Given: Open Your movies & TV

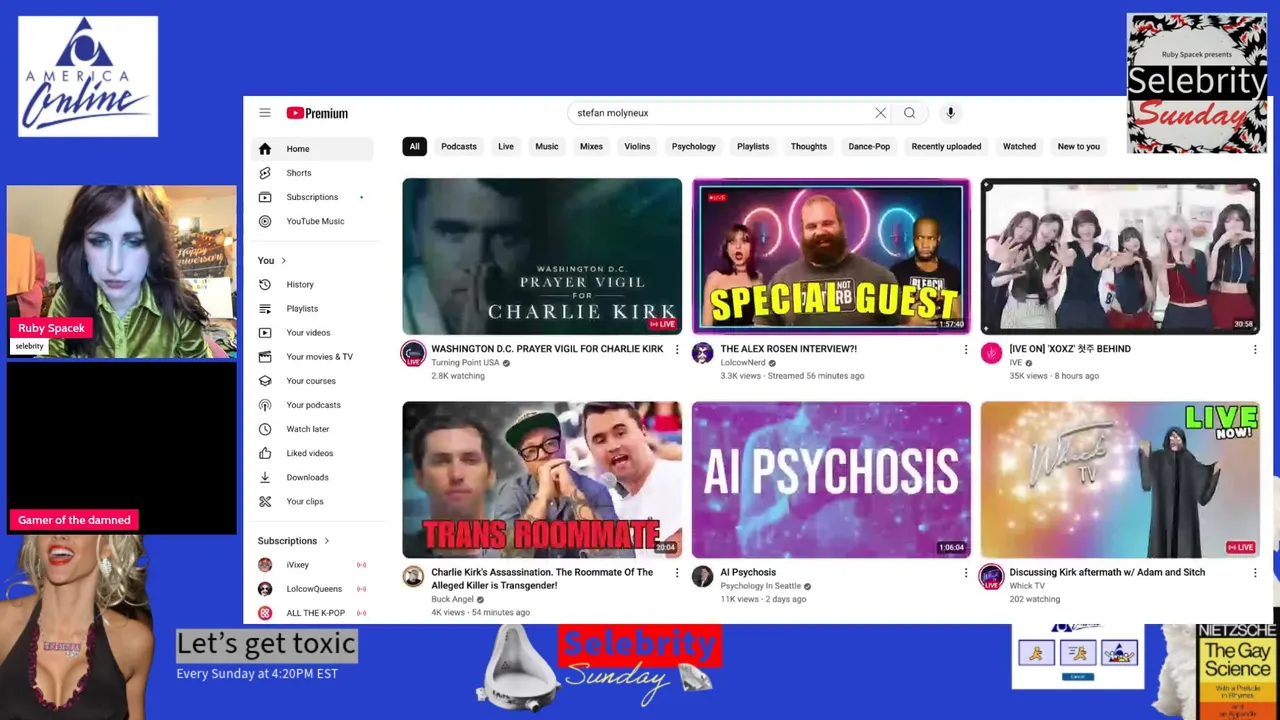Looking at the screenshot, I should pos(312,357).
